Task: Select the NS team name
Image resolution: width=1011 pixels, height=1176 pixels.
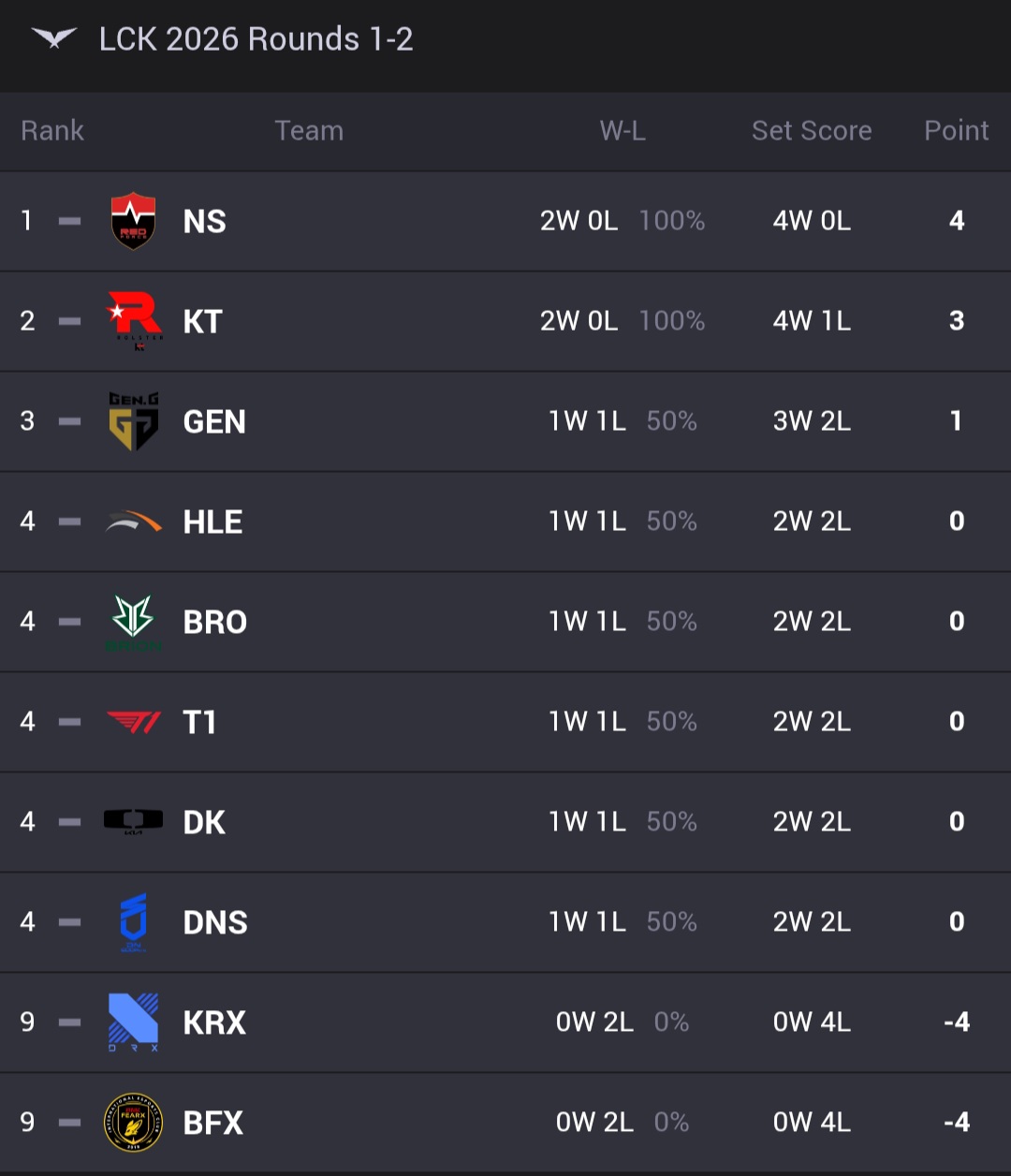Action: (204, 222)
